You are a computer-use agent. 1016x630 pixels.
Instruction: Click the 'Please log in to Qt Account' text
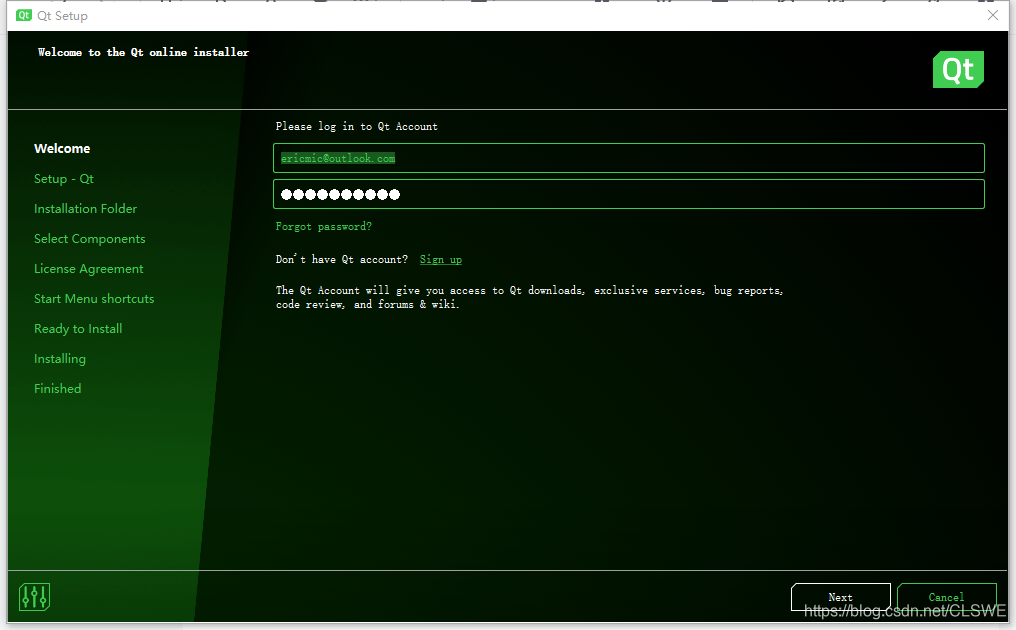(356, 126)
